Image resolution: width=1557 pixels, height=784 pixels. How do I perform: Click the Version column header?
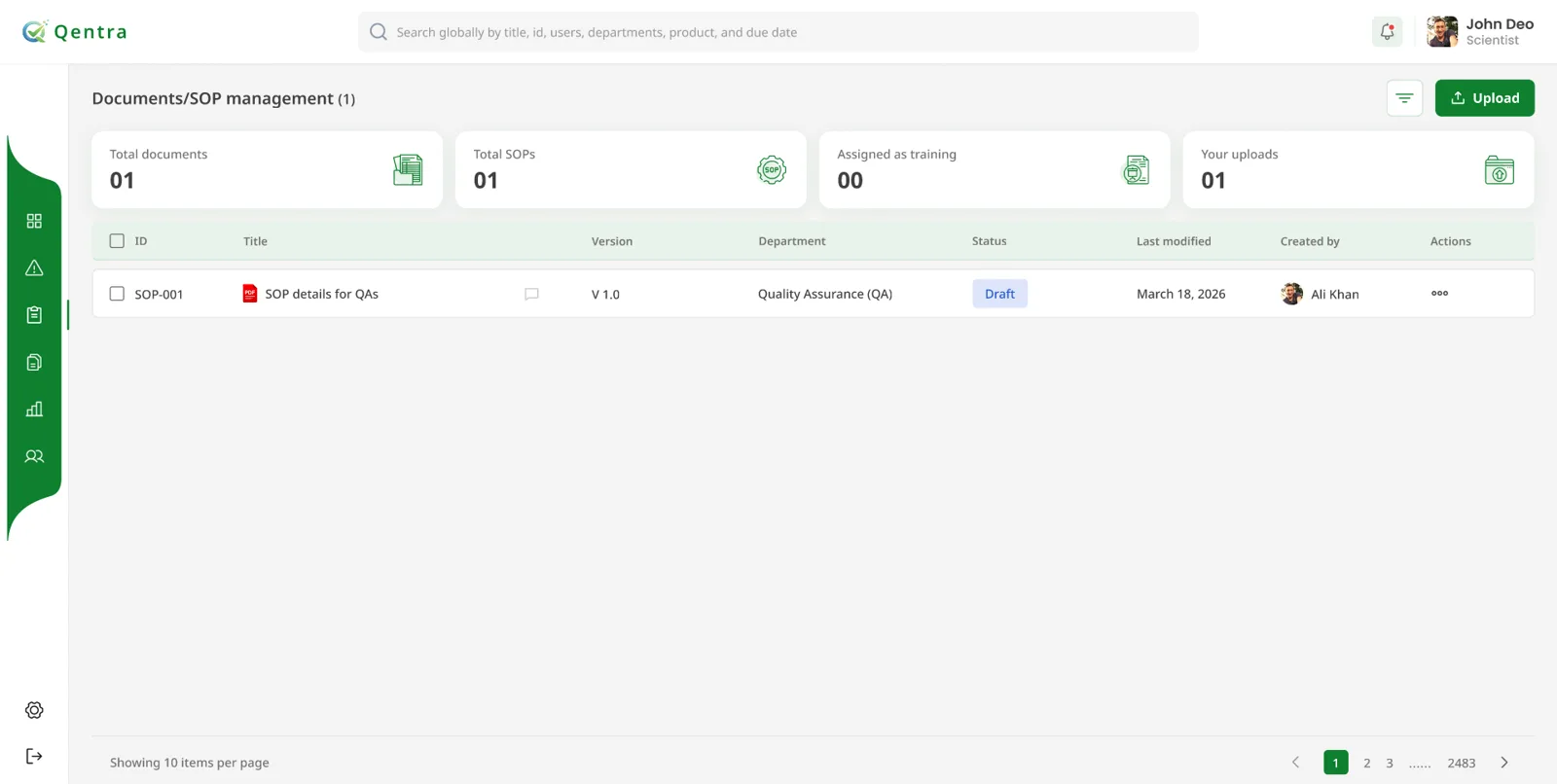[x=612, y=241]
